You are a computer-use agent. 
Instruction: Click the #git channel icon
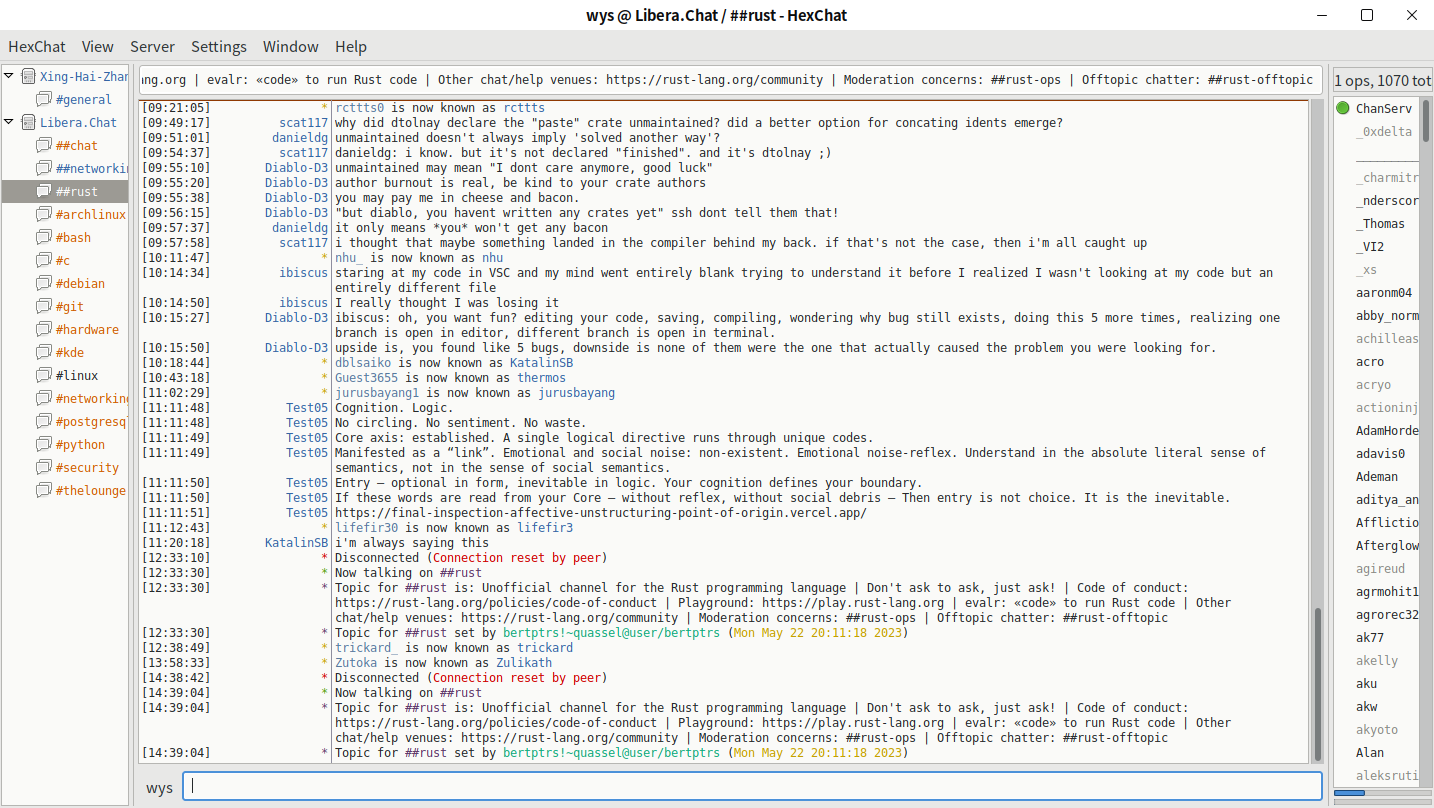click(x=44, y=306)
